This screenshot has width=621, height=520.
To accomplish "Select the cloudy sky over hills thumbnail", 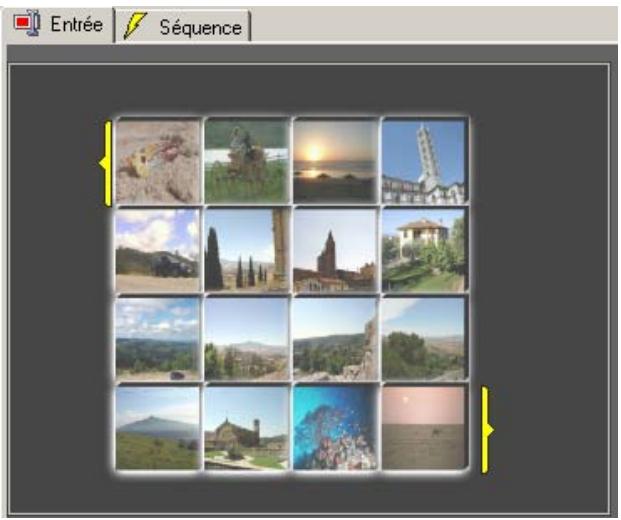I will click(158, 339).
